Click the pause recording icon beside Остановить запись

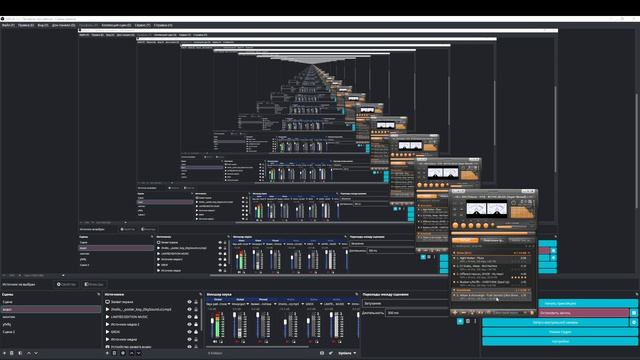[x=634, y=313]
